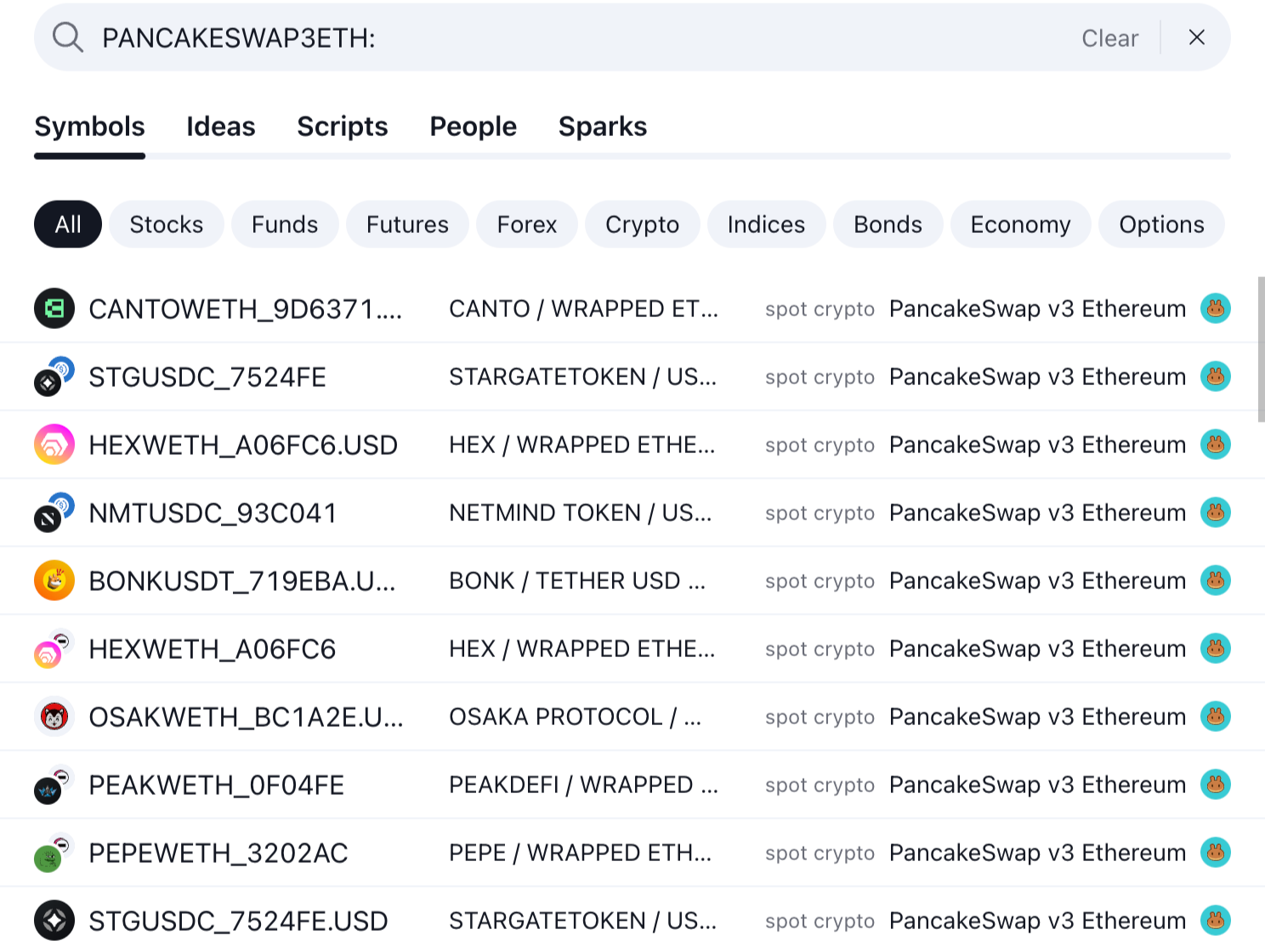Click PEPE / WRAPPED ETH... description

point(581,853)
